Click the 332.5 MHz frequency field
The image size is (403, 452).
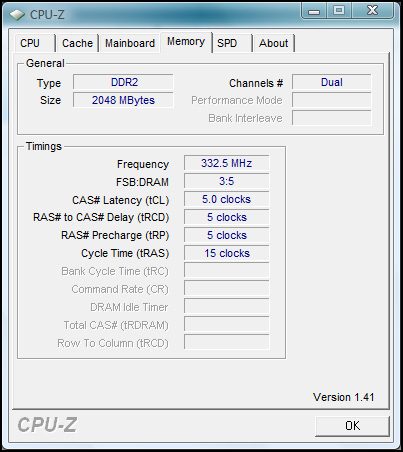[x=227, y=163]
